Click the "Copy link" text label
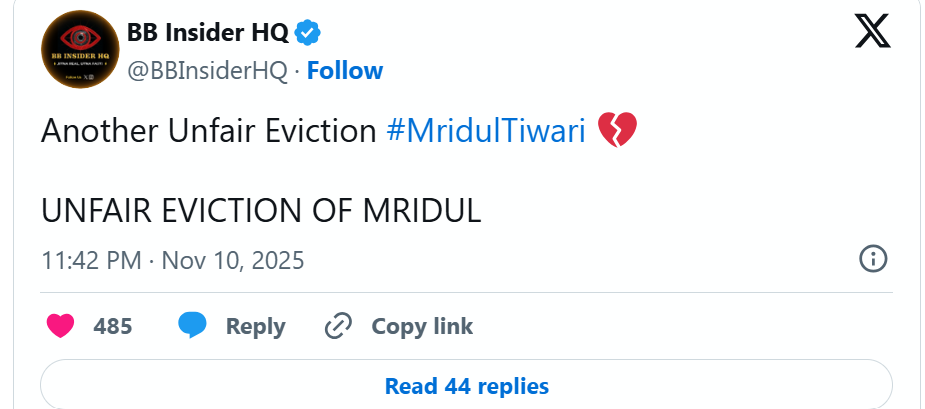 tap(422, 326)
